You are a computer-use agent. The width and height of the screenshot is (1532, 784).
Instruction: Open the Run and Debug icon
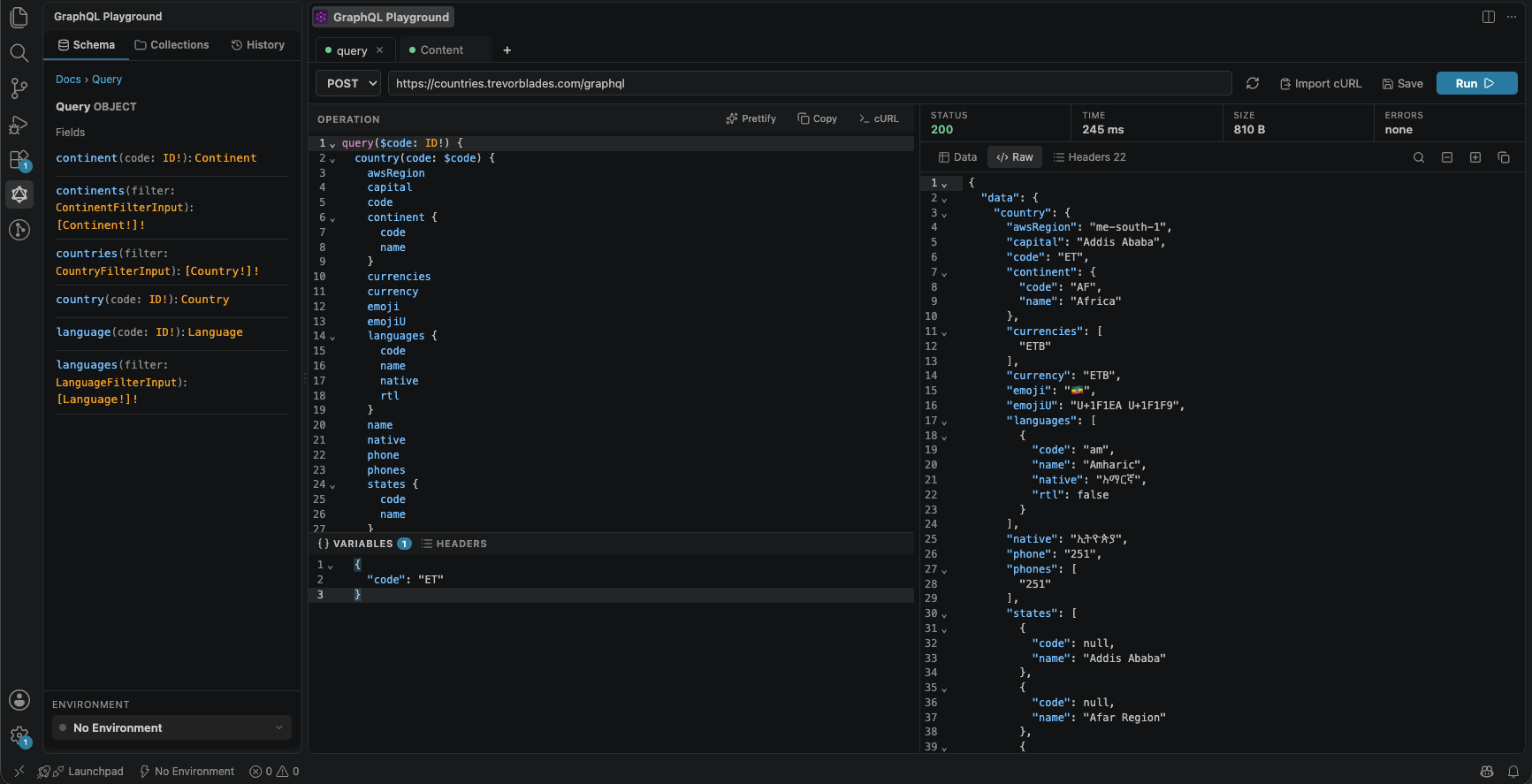point(19,124)
